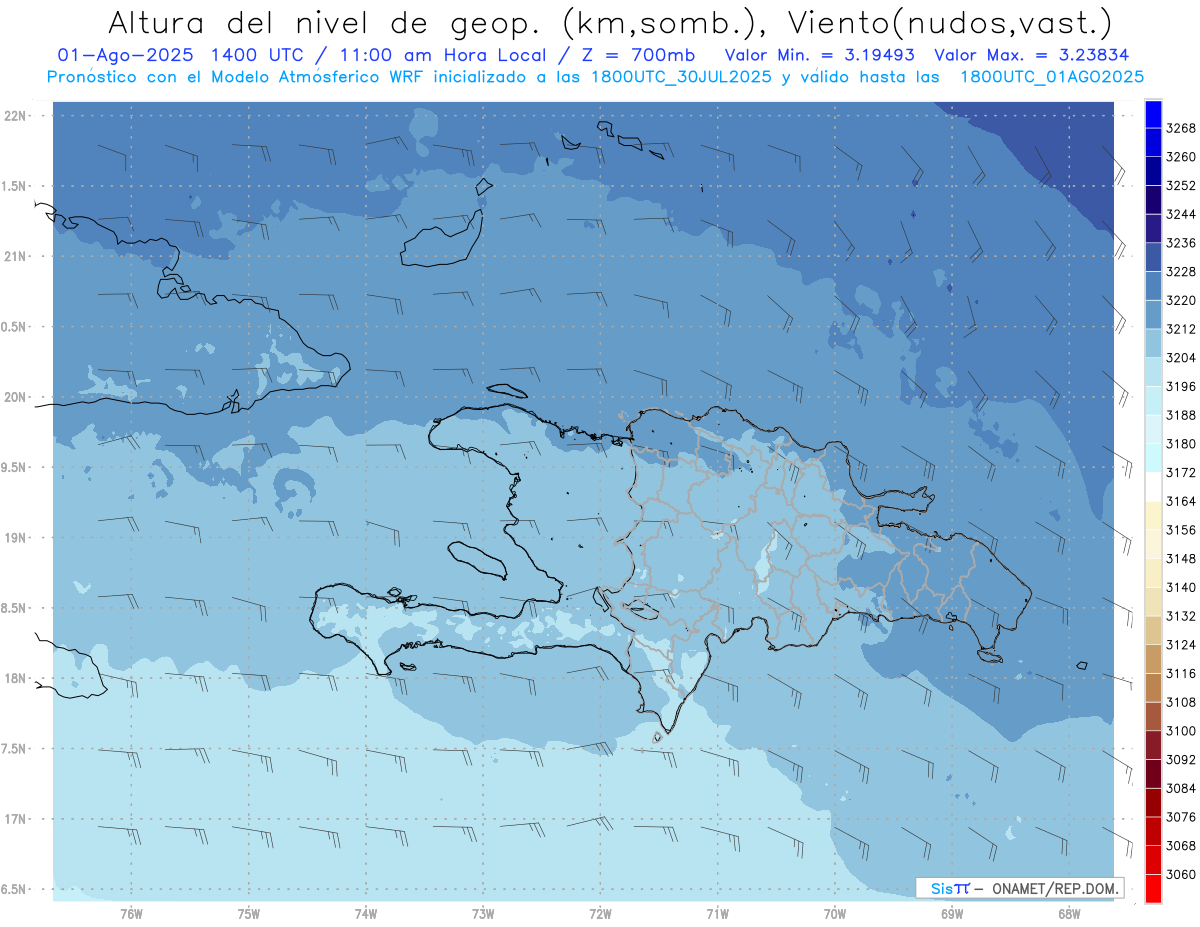Click the 17N latitude label
The width and height of the screenshot is (1200, 927).
click(x=15, y=819)
